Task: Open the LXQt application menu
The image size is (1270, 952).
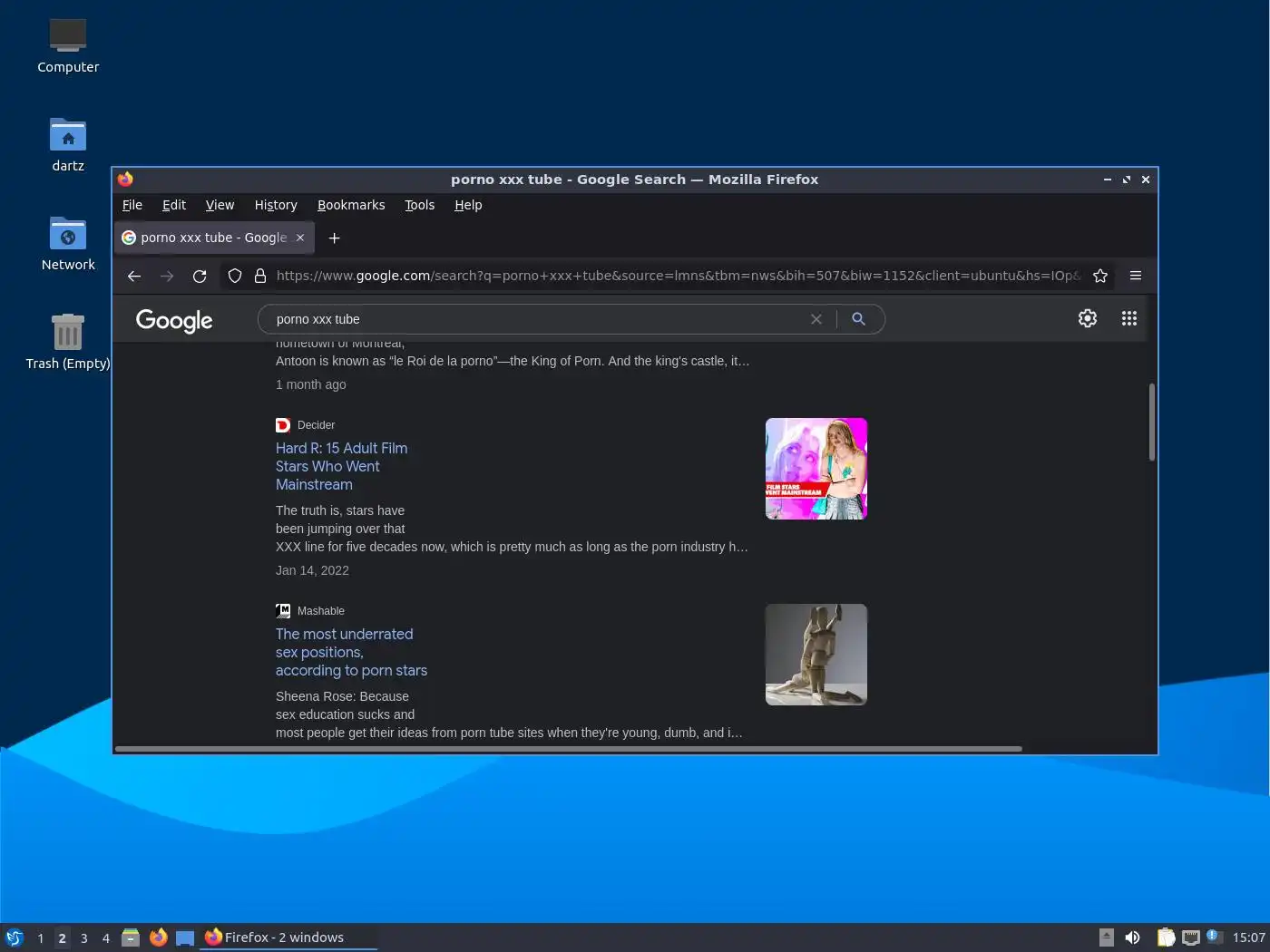Action: tap(15, 937)
